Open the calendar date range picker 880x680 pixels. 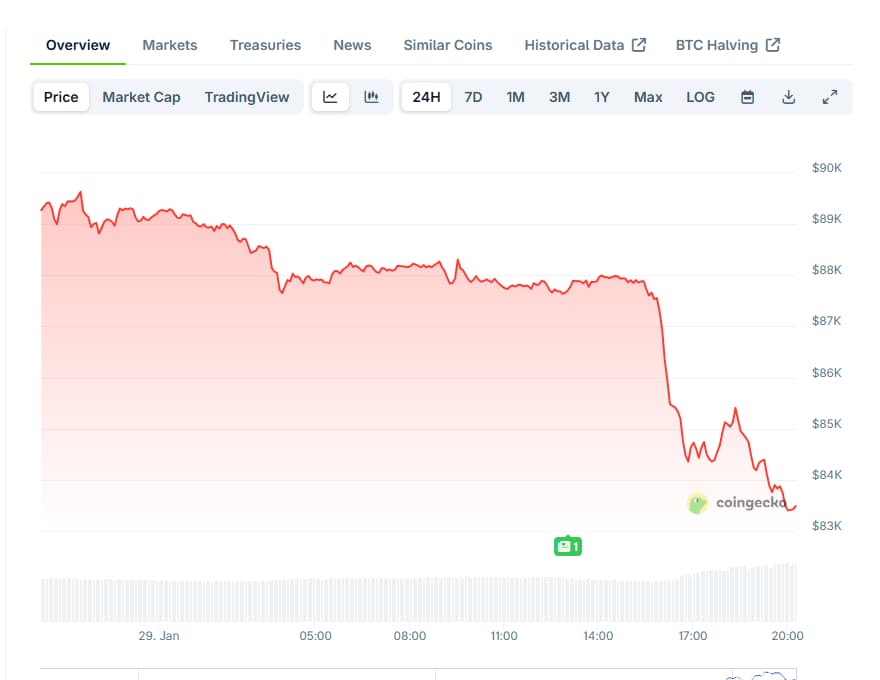(747, 97)
